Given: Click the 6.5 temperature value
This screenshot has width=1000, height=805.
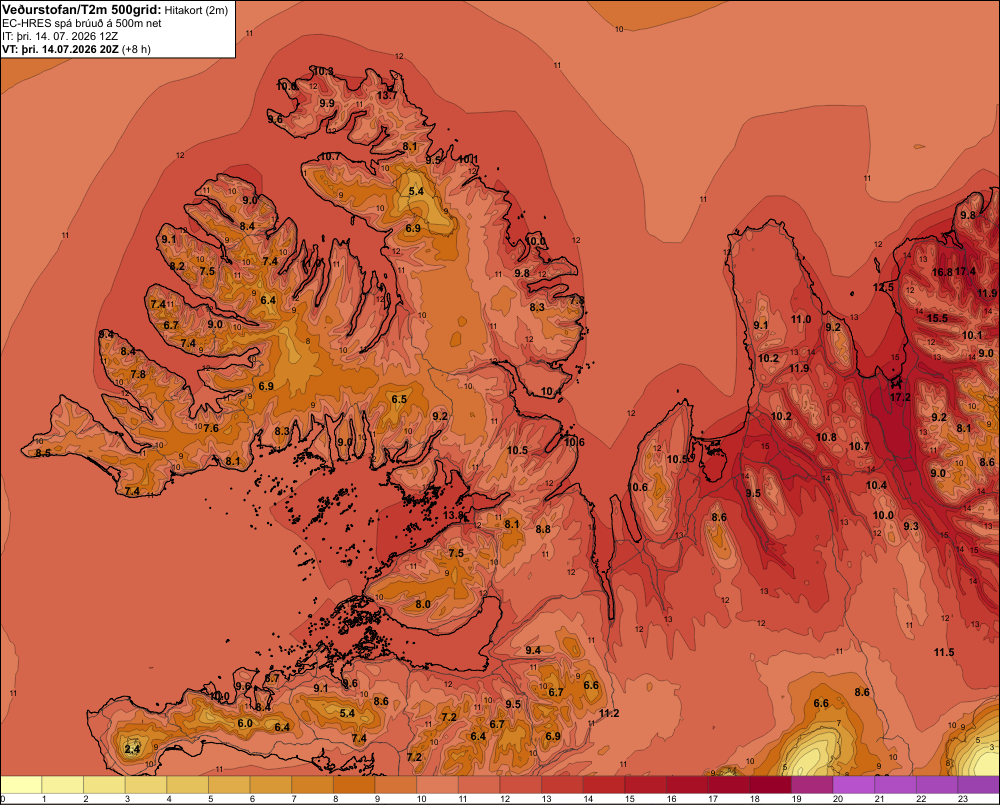Looking at the screenshot, I should click(399, 399).
